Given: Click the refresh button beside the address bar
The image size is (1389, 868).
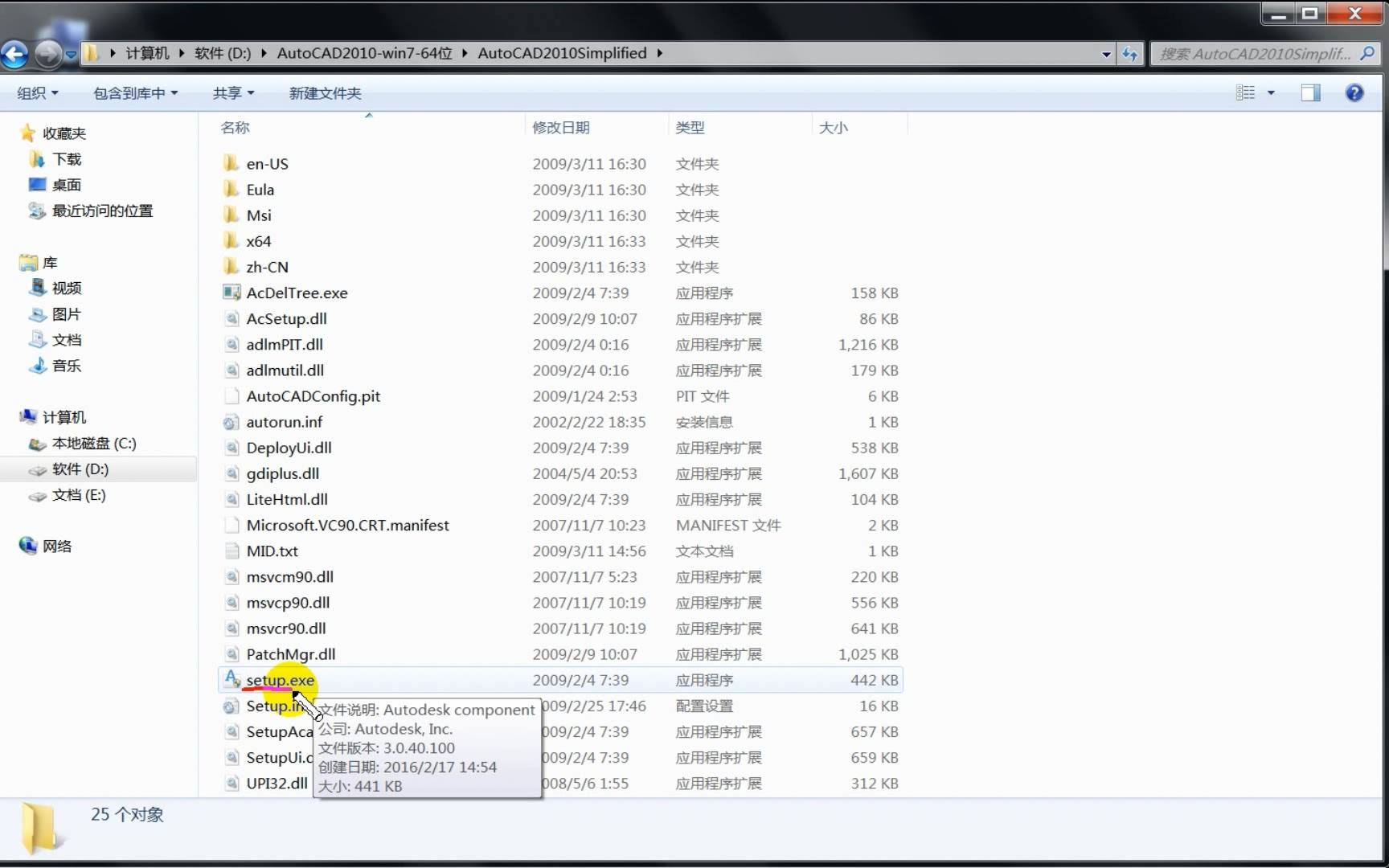Looking at the screenshot, I should pyautogui.click(x=1130, y=54).
